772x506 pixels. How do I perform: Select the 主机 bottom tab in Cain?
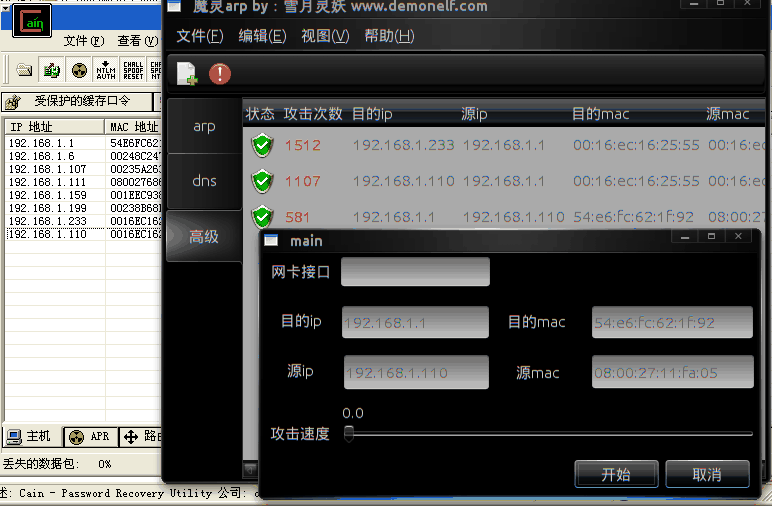click(31, 436)
